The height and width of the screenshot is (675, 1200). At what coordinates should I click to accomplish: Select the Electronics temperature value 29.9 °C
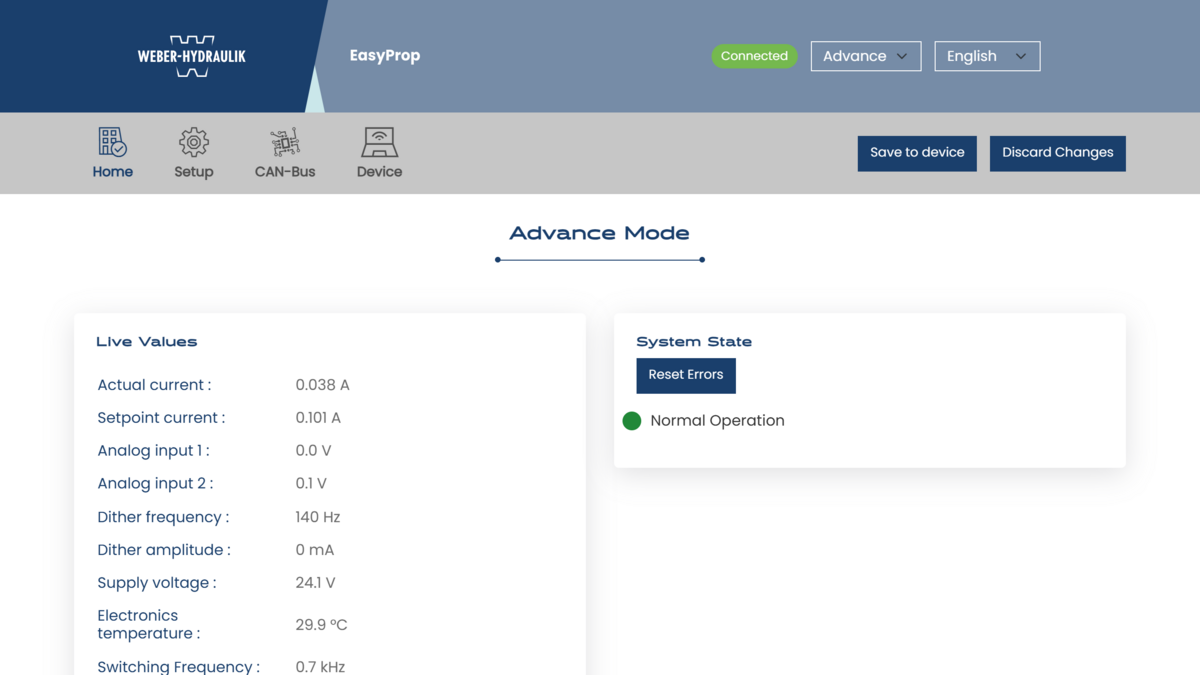tap(321, 625)
